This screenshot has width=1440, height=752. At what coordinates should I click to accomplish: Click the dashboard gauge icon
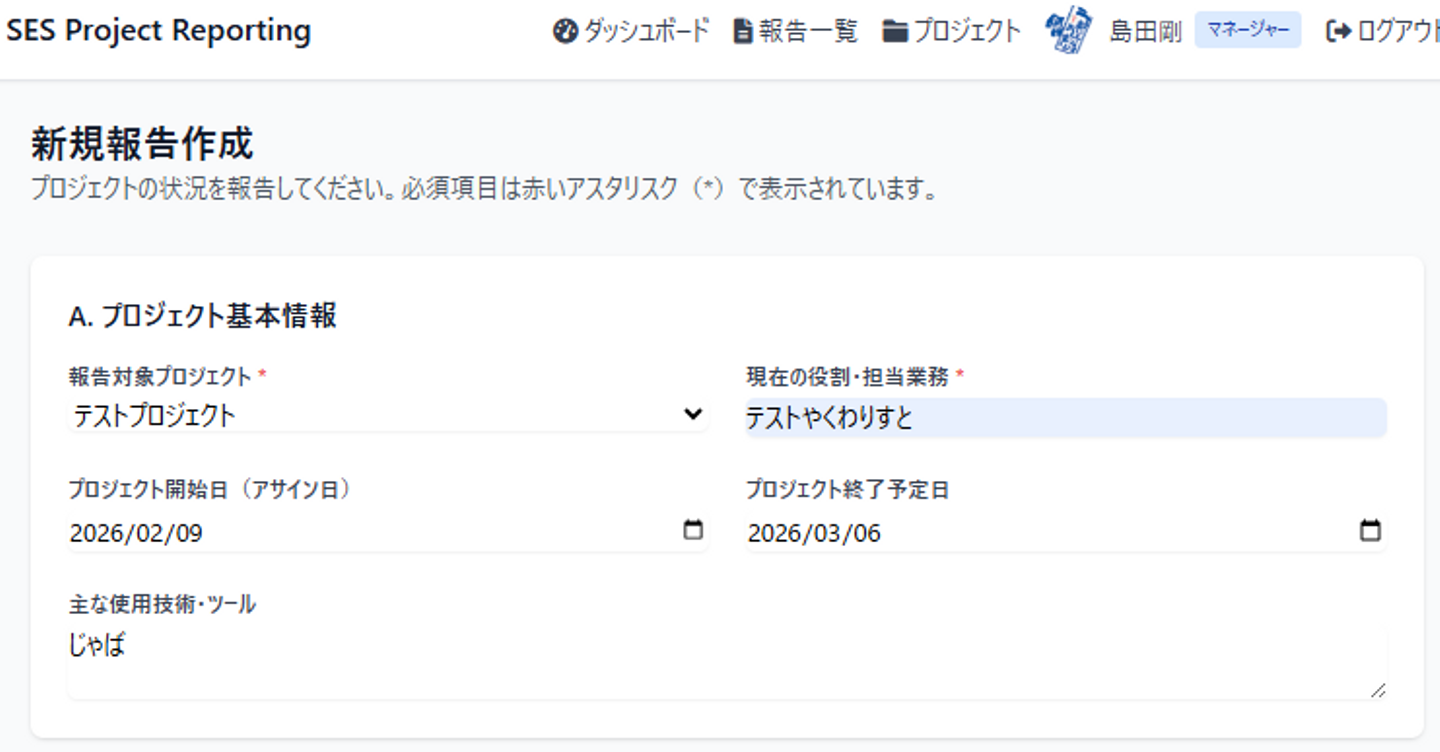pos(565,32)
